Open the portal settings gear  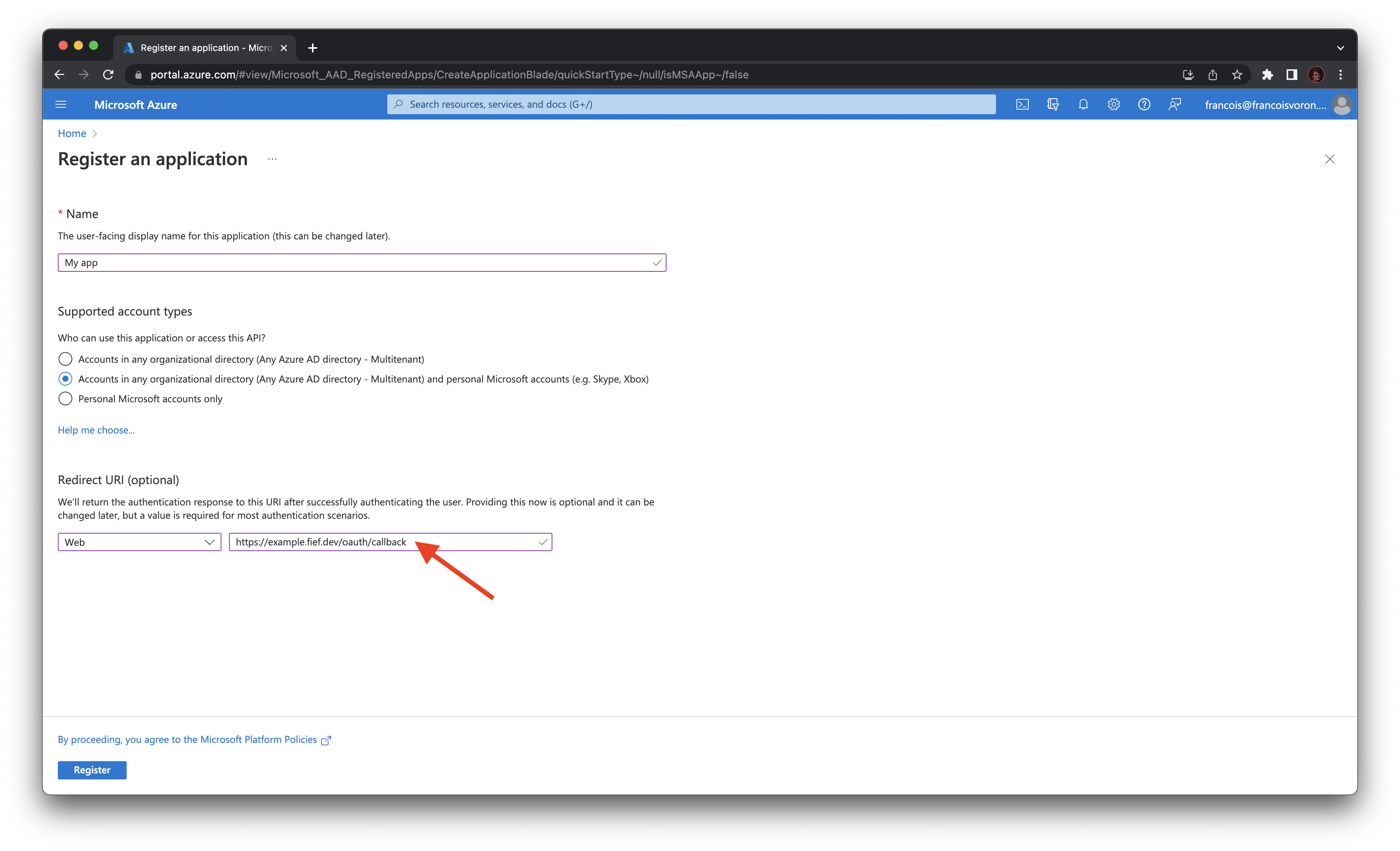(1113, 104)
